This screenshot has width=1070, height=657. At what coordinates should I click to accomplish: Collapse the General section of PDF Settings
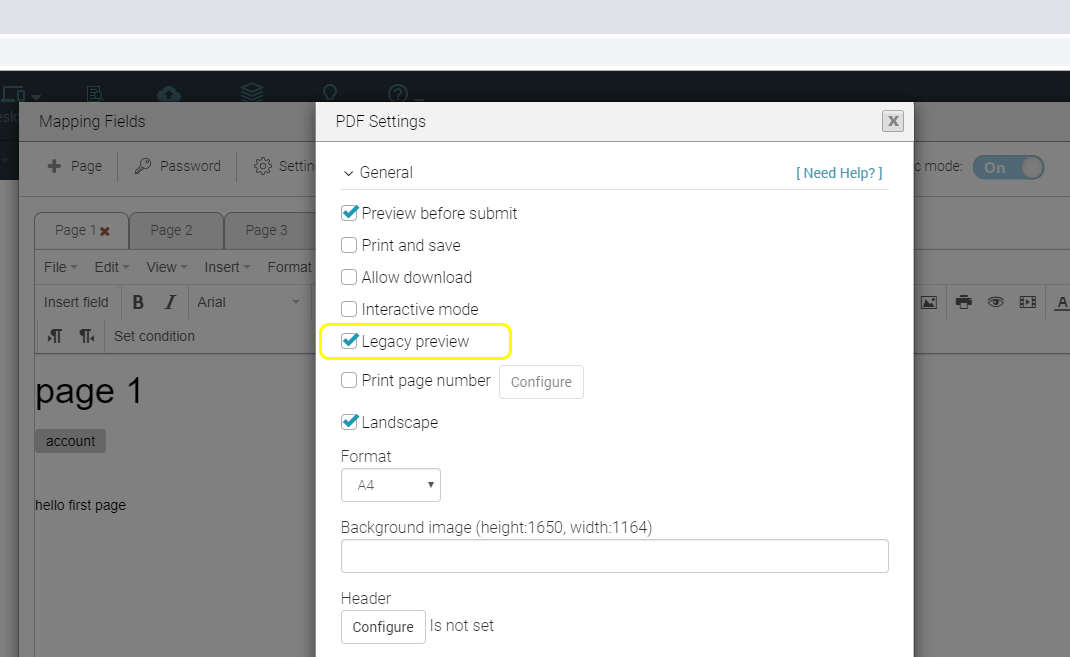click(x=348, y=172)
